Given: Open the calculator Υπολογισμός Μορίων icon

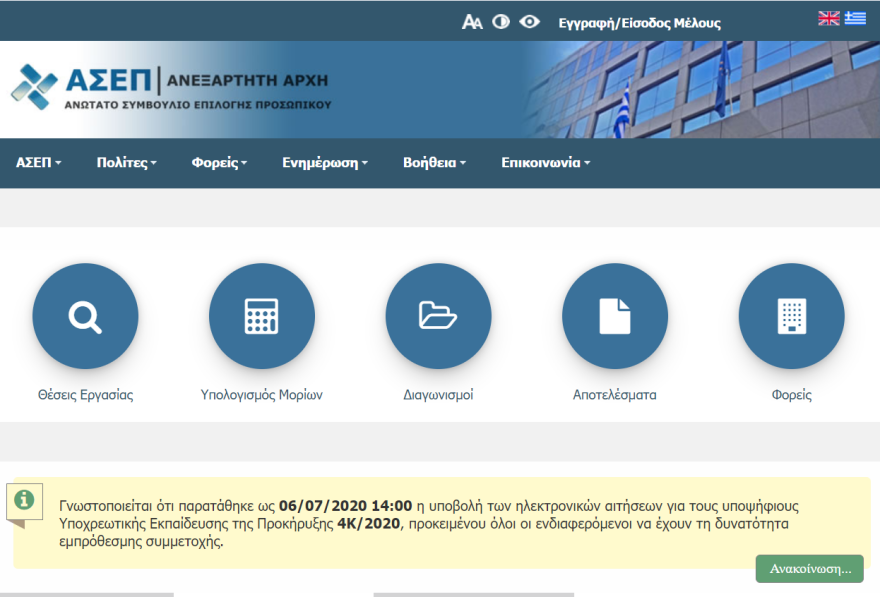Looking at the screenshot, I should coord(261,317).
